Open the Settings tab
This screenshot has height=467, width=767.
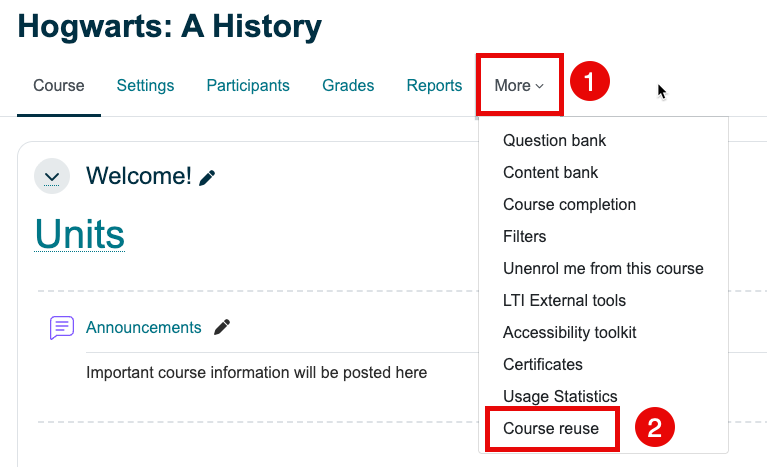145,86
